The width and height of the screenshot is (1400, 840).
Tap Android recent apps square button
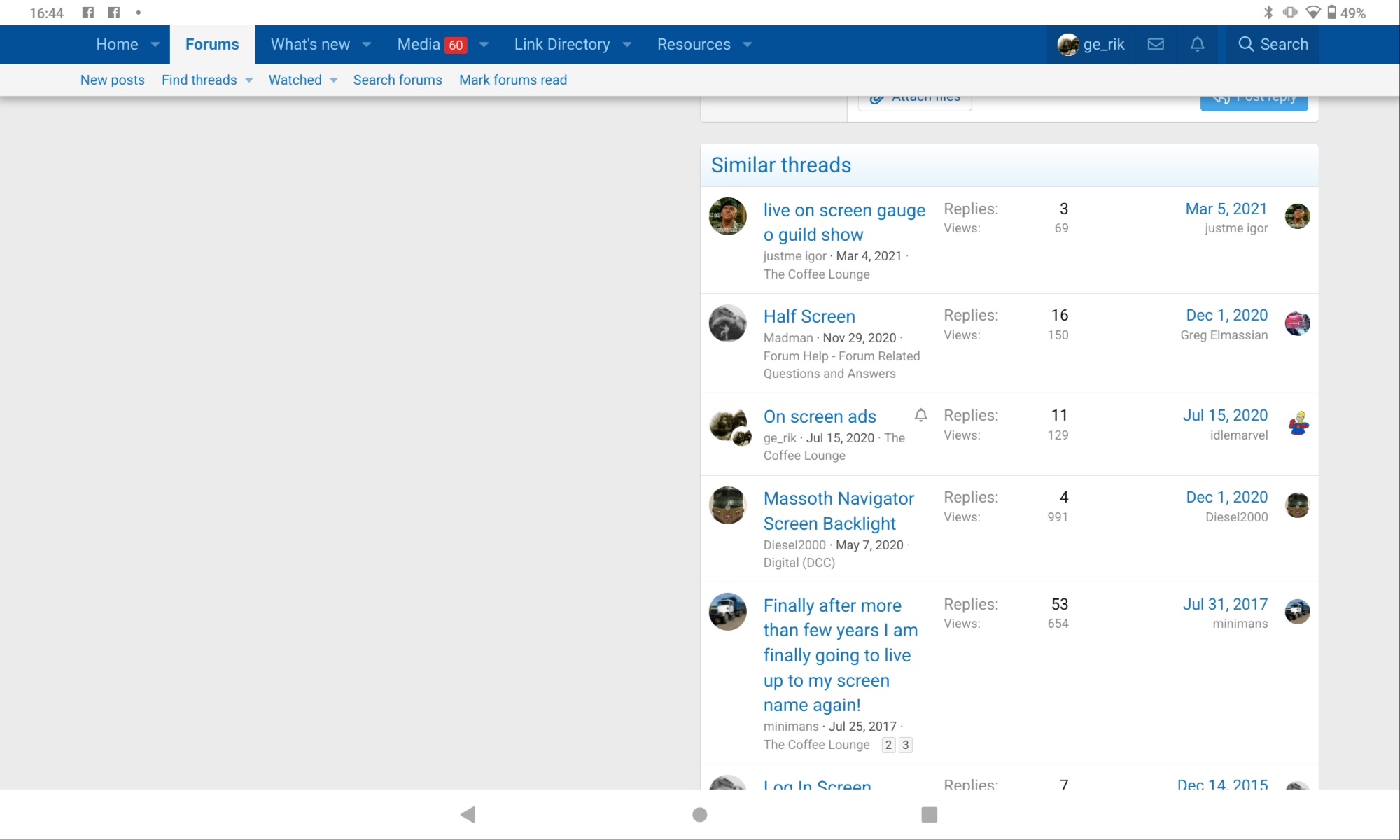pyautogui.click(x=929, y=814)
